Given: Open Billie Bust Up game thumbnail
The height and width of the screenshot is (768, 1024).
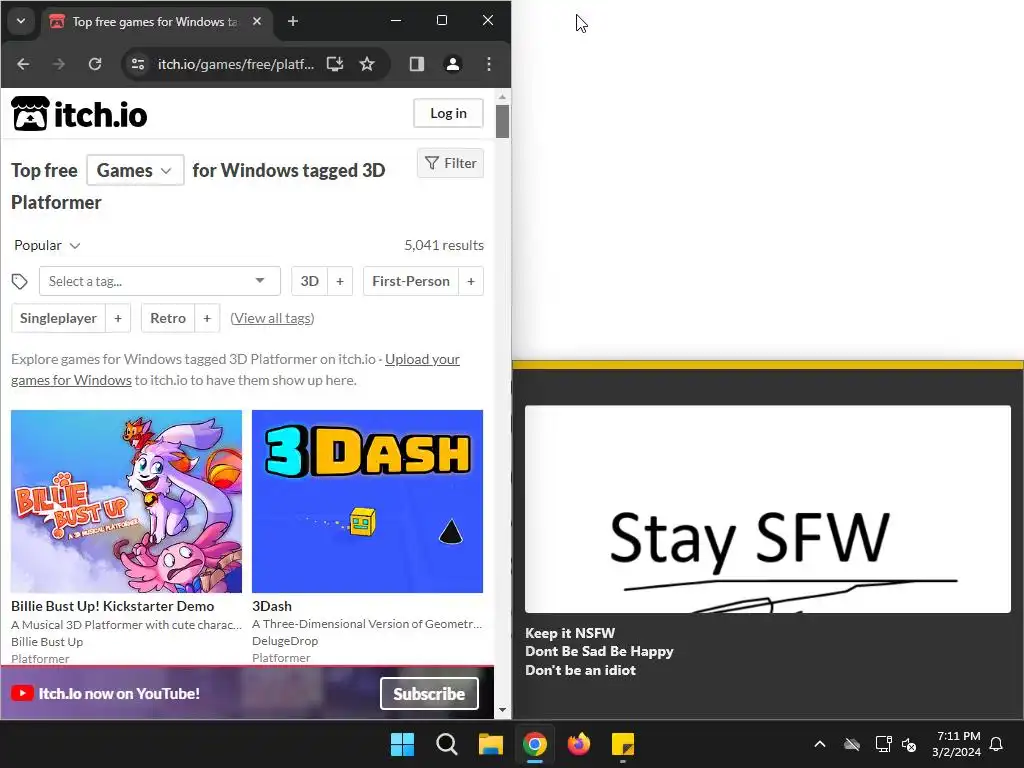Looking at the screenshot, I should click(x=127, y=502).
